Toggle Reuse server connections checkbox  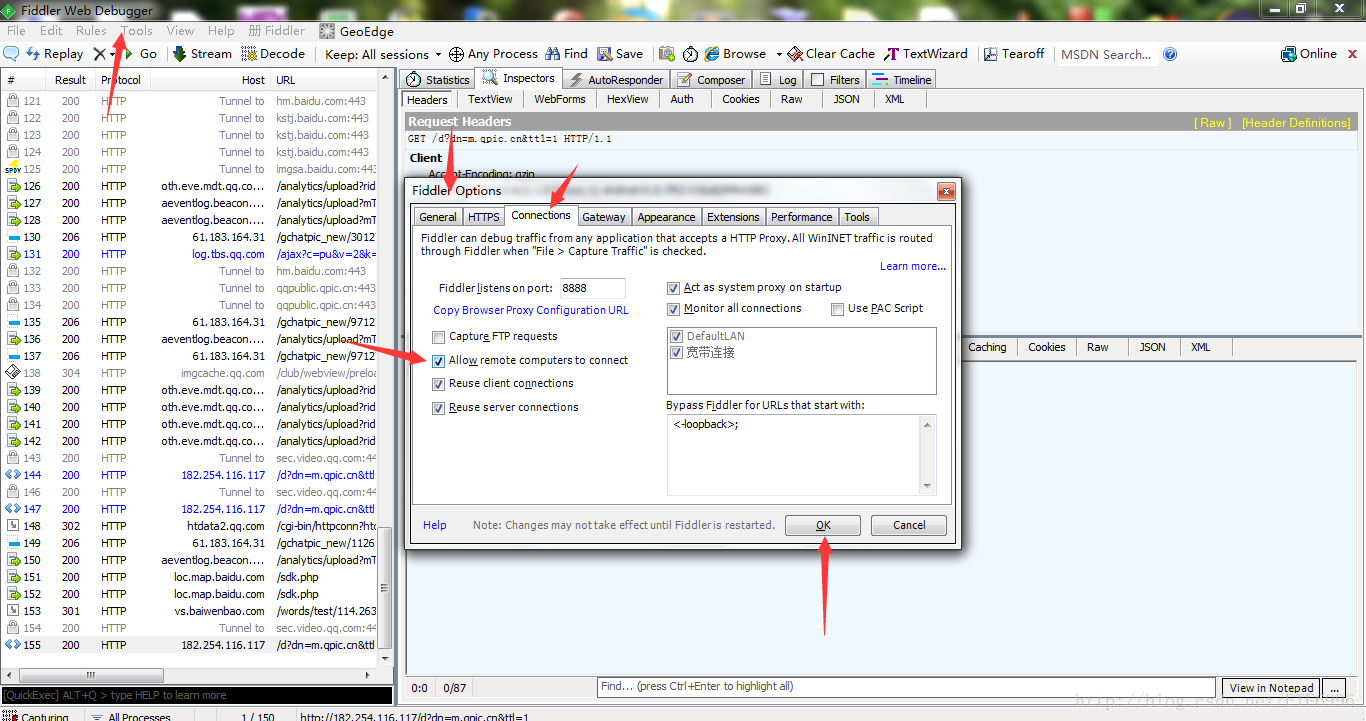439,408
